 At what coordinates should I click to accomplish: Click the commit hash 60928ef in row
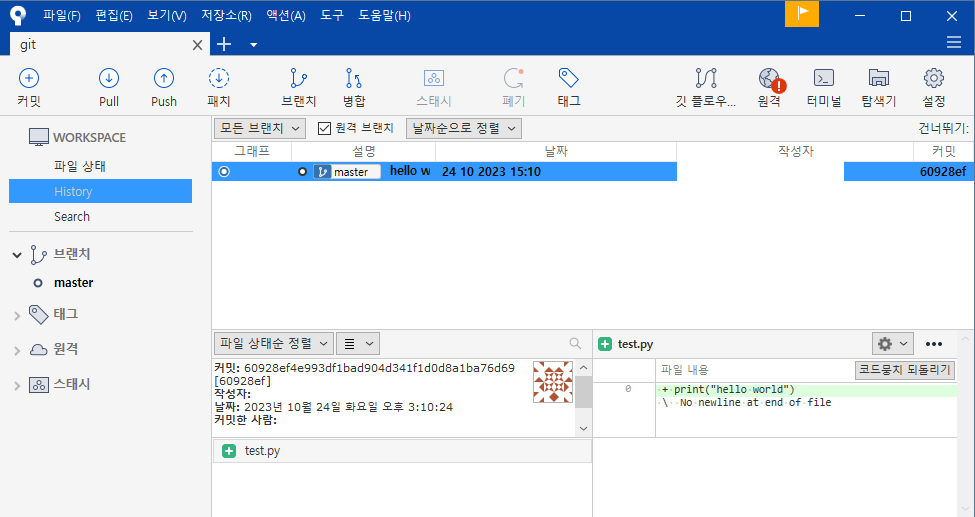[x=943, y=172]
